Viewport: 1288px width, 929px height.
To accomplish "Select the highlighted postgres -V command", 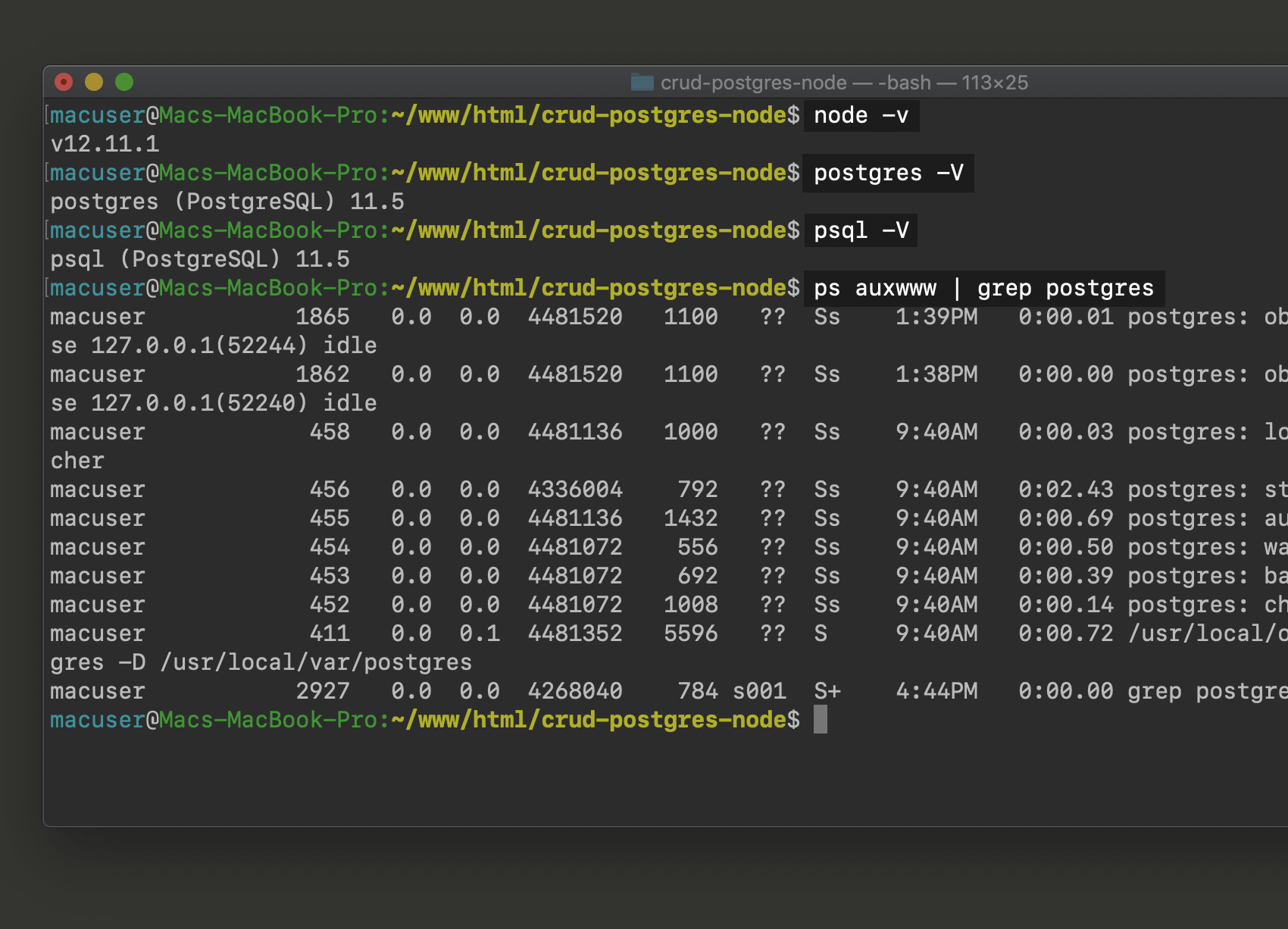I will coord(888,173).
